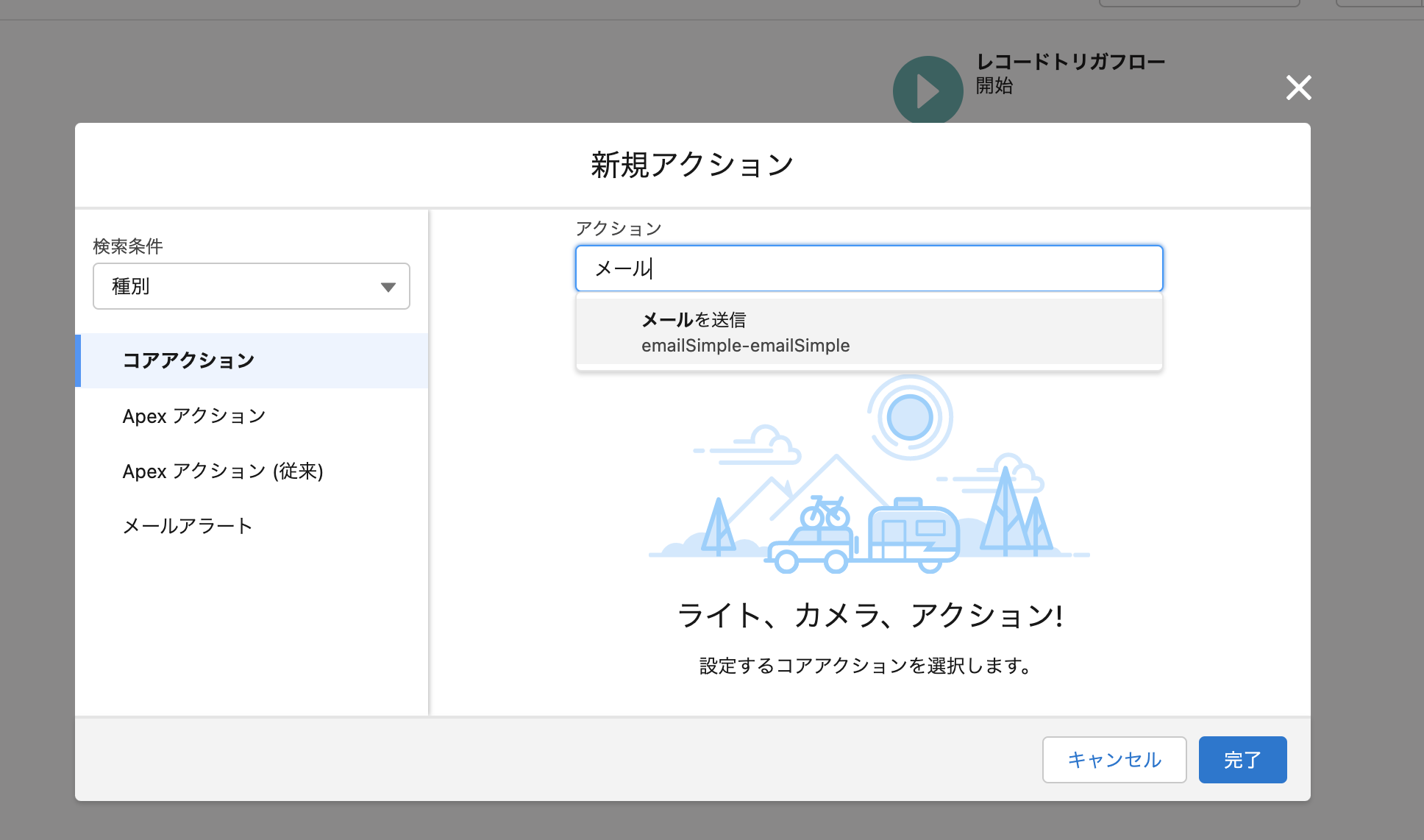
Task: Select Apex アクション category
Action: (194, 416)
